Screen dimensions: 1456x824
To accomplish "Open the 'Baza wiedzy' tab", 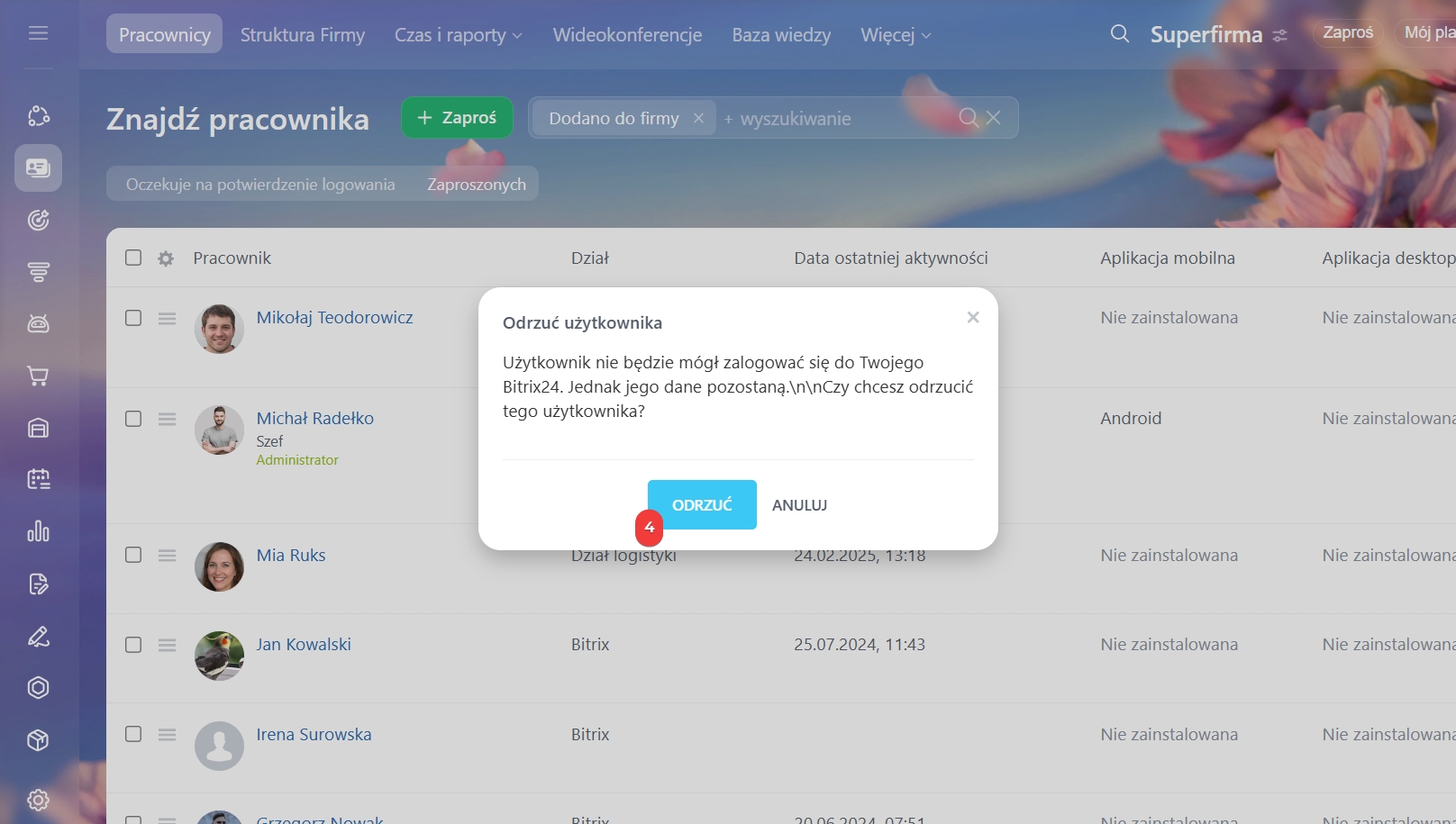I will (x=781, y=35).
